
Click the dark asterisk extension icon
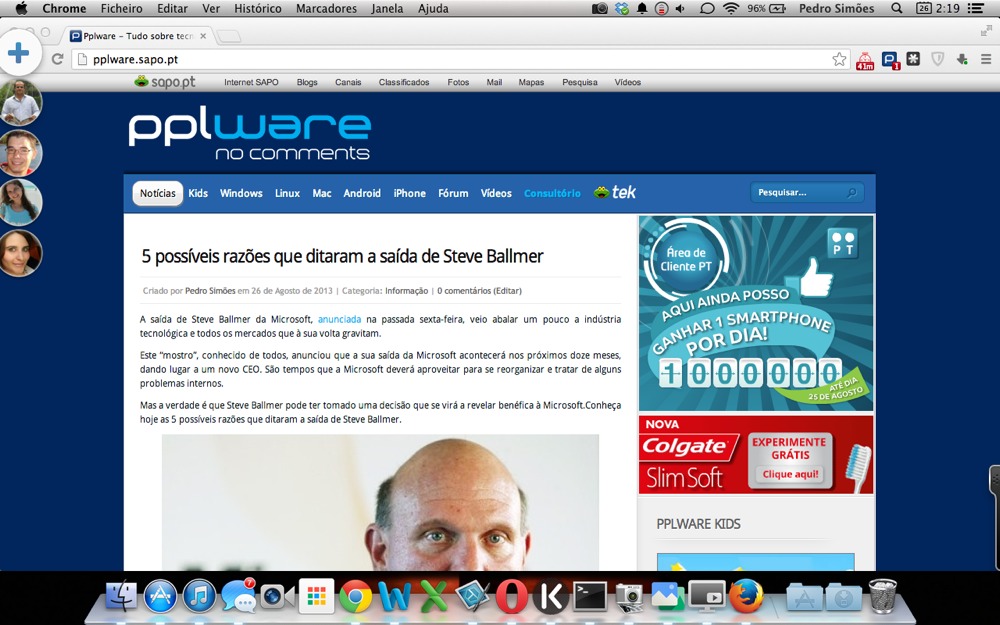913,59
